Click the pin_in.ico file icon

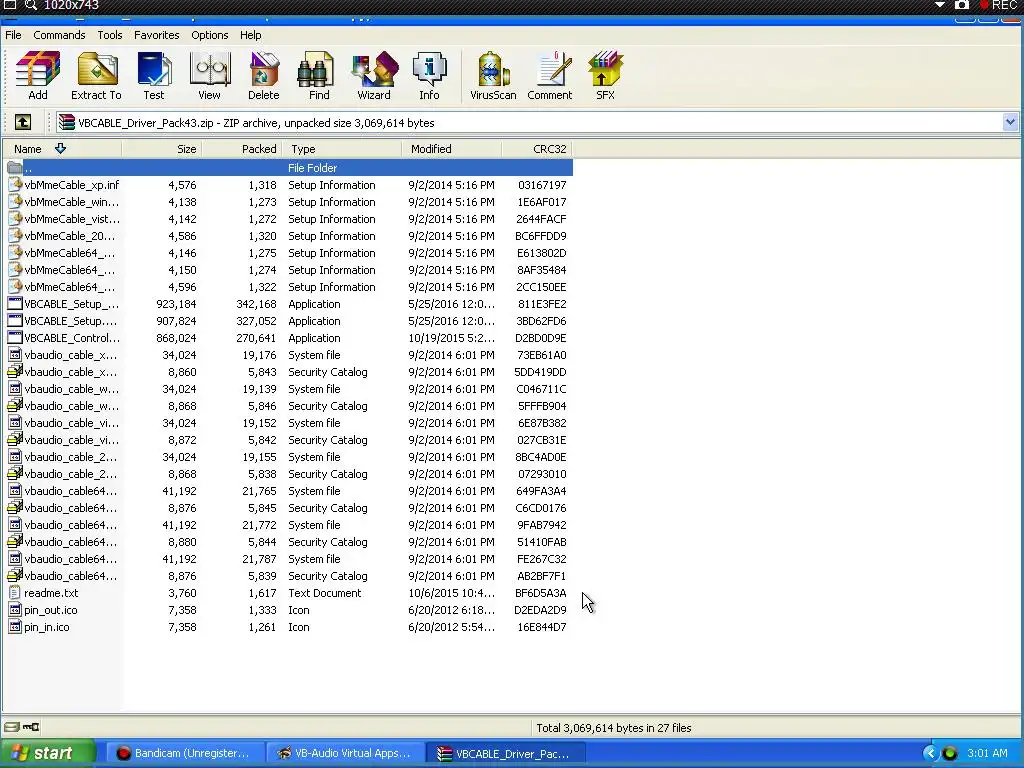pos(15,627)
